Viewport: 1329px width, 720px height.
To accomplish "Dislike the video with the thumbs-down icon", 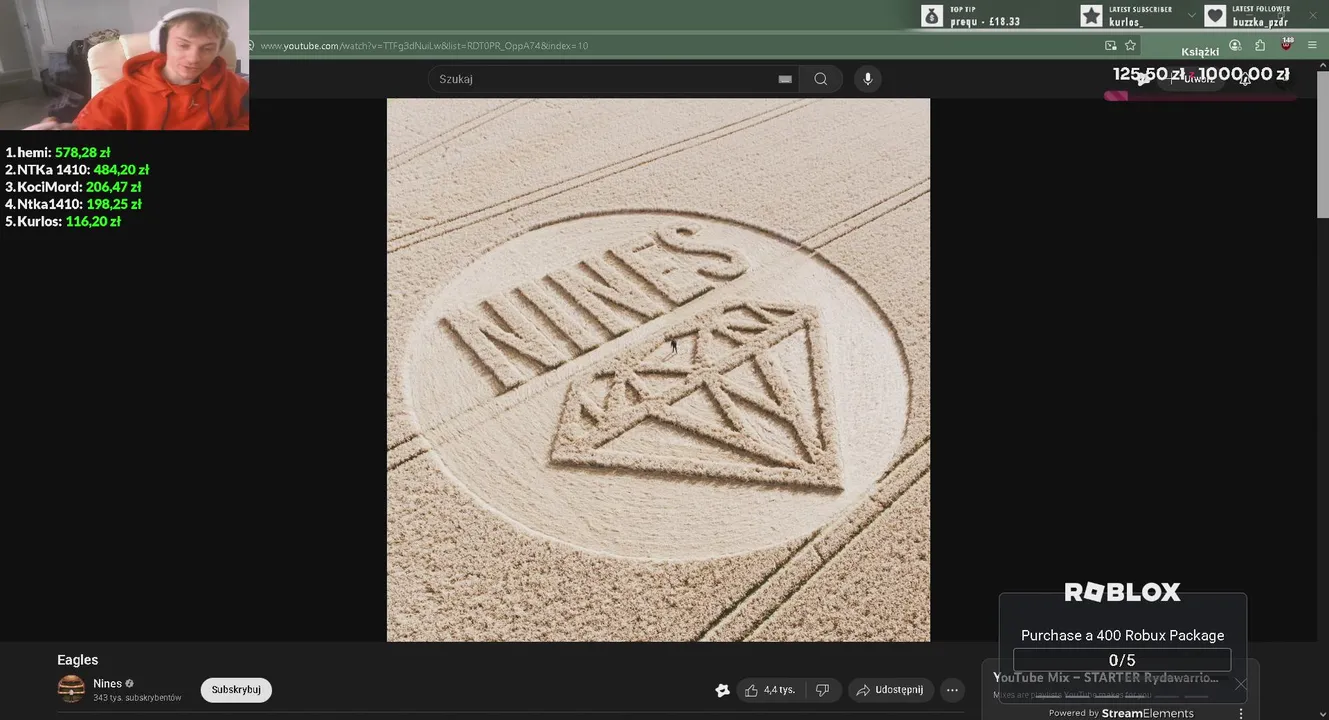I will 822,690.
